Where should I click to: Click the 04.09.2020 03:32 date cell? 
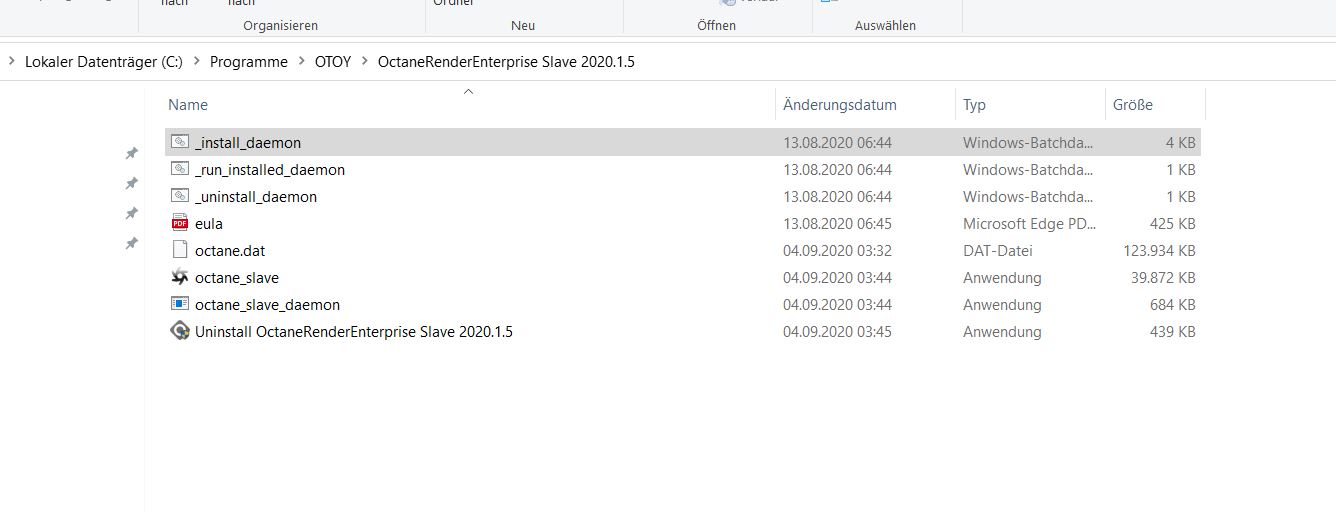pos(837,251)
